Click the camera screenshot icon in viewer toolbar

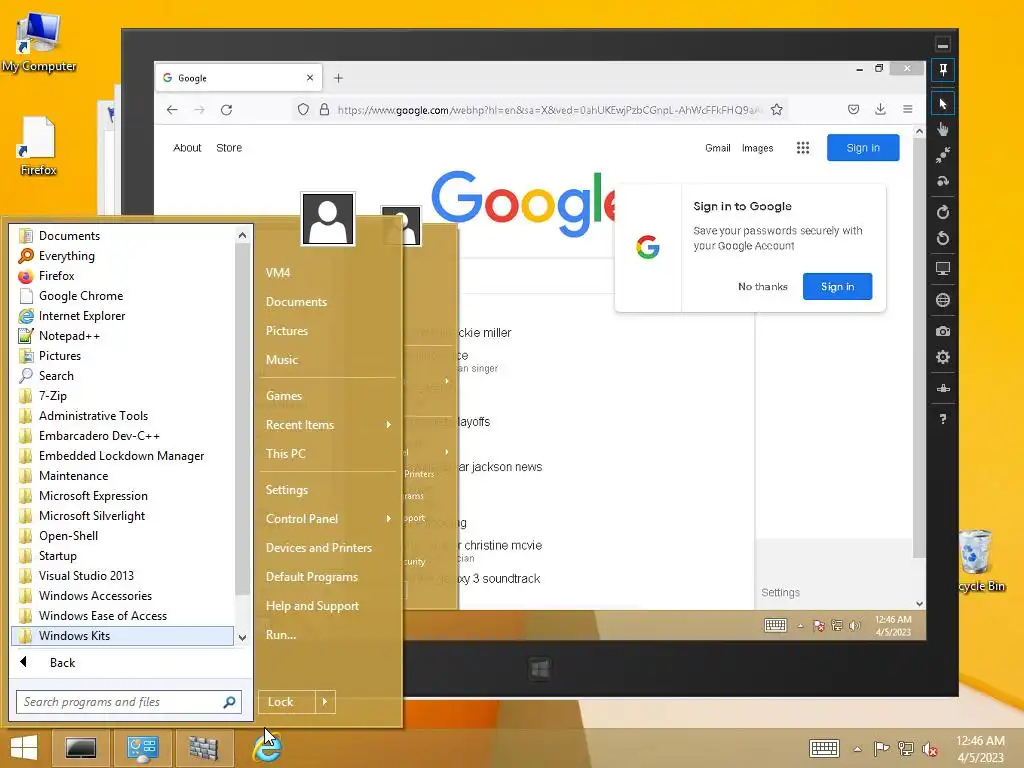tap(943, 331)
